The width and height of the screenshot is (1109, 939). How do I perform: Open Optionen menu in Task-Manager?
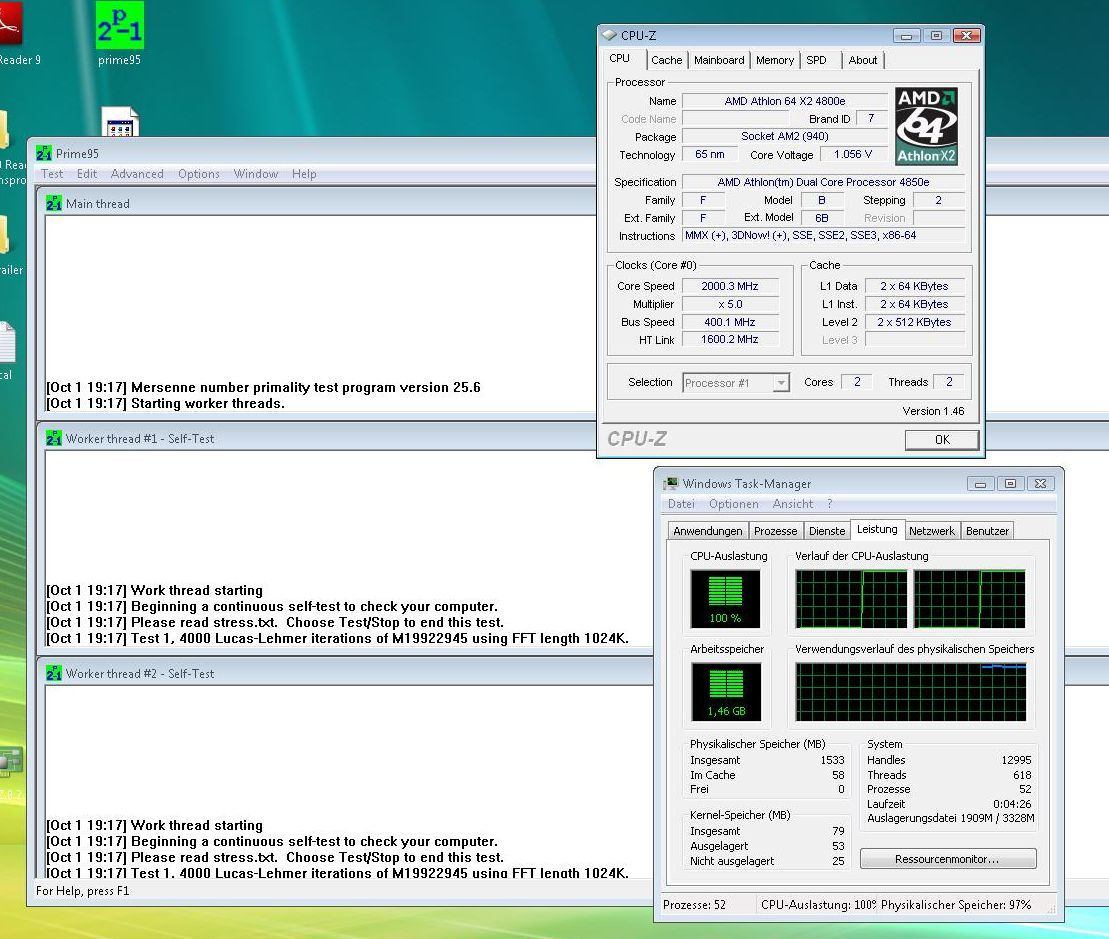733,504
